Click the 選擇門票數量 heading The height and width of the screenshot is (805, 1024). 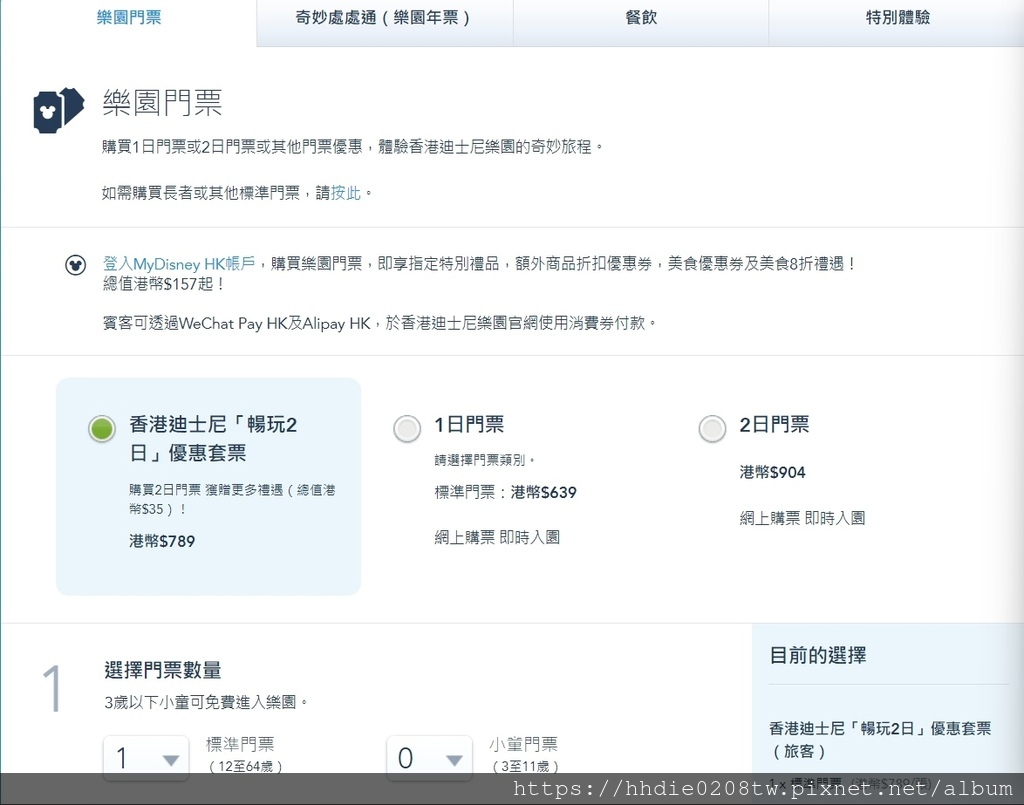(x=163, y=670)
